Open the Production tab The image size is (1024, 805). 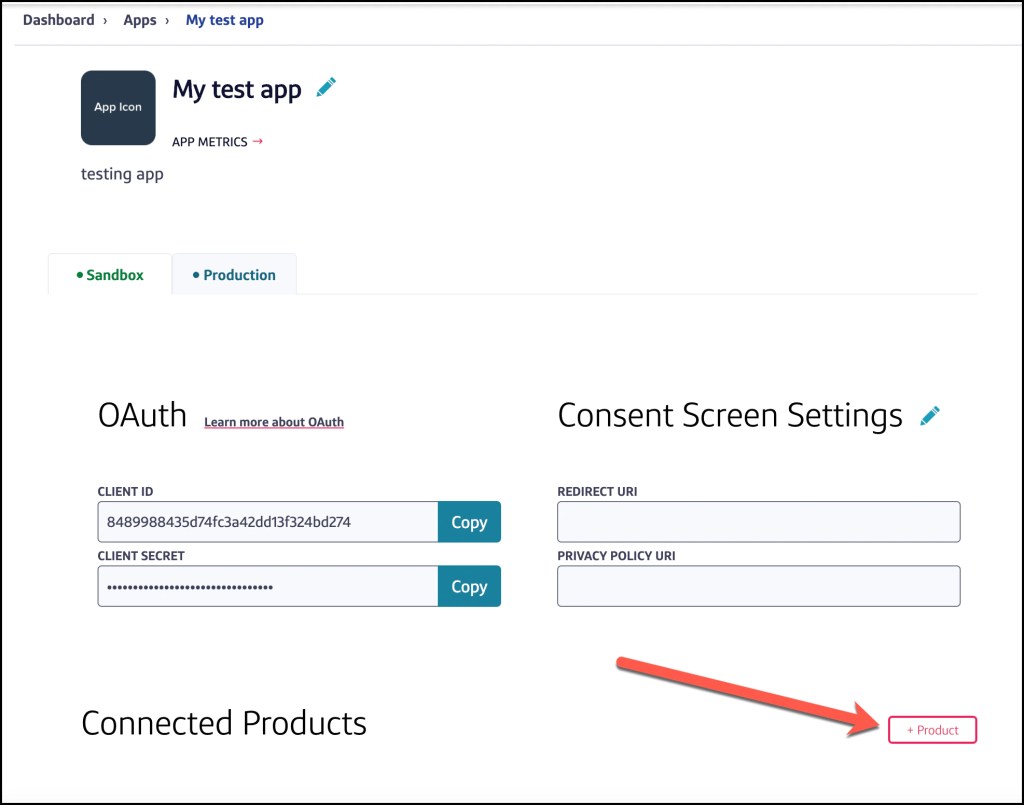click(234, 275)
